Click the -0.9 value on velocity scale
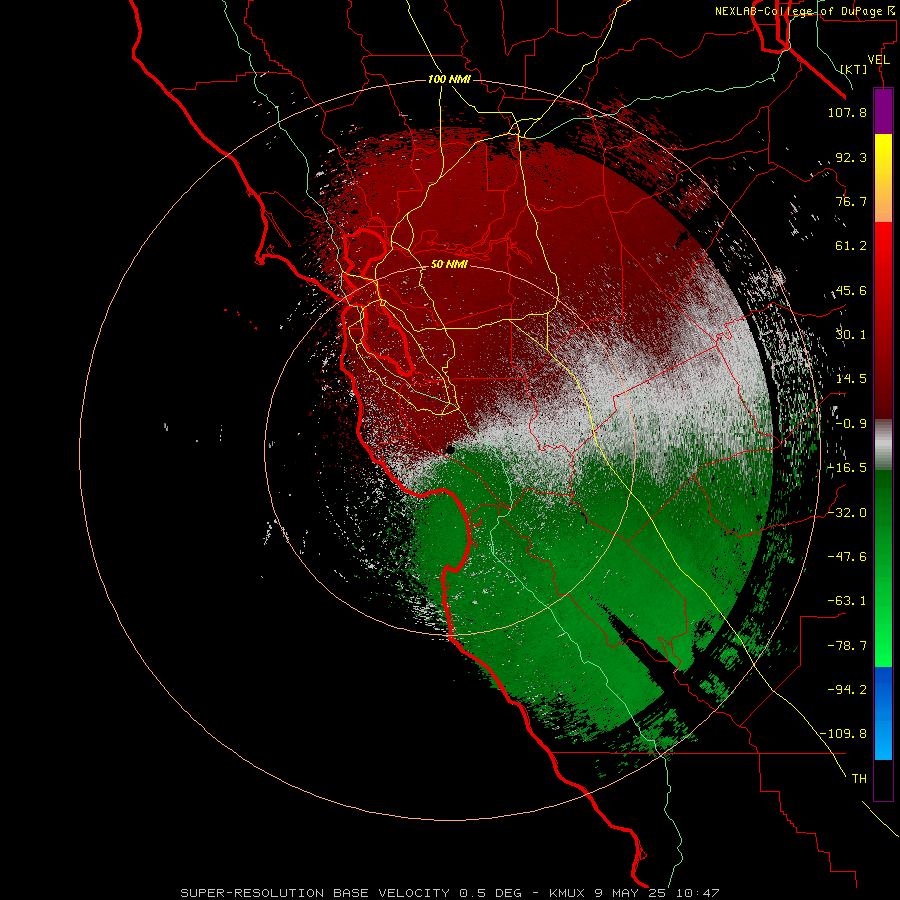This screenshot has height=900, width=900. point(851,424)
